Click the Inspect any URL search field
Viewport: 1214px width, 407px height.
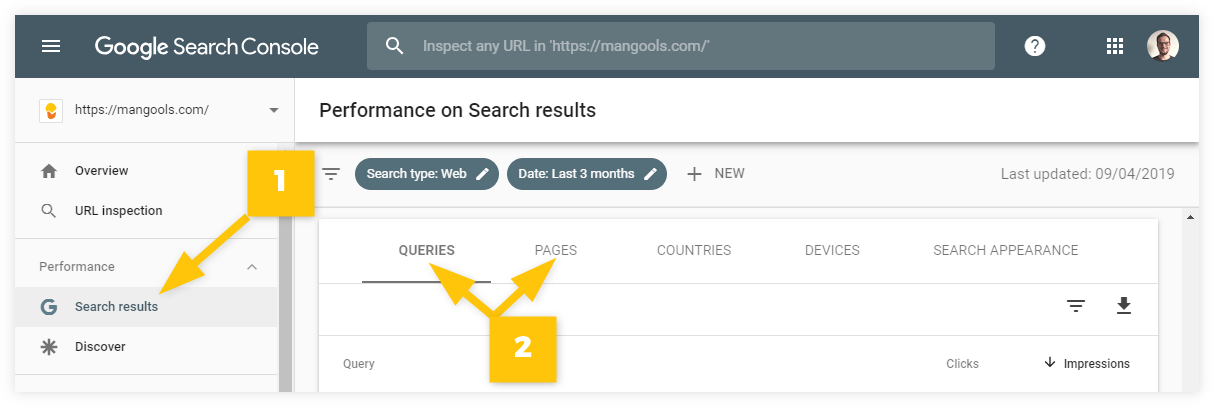681,46
